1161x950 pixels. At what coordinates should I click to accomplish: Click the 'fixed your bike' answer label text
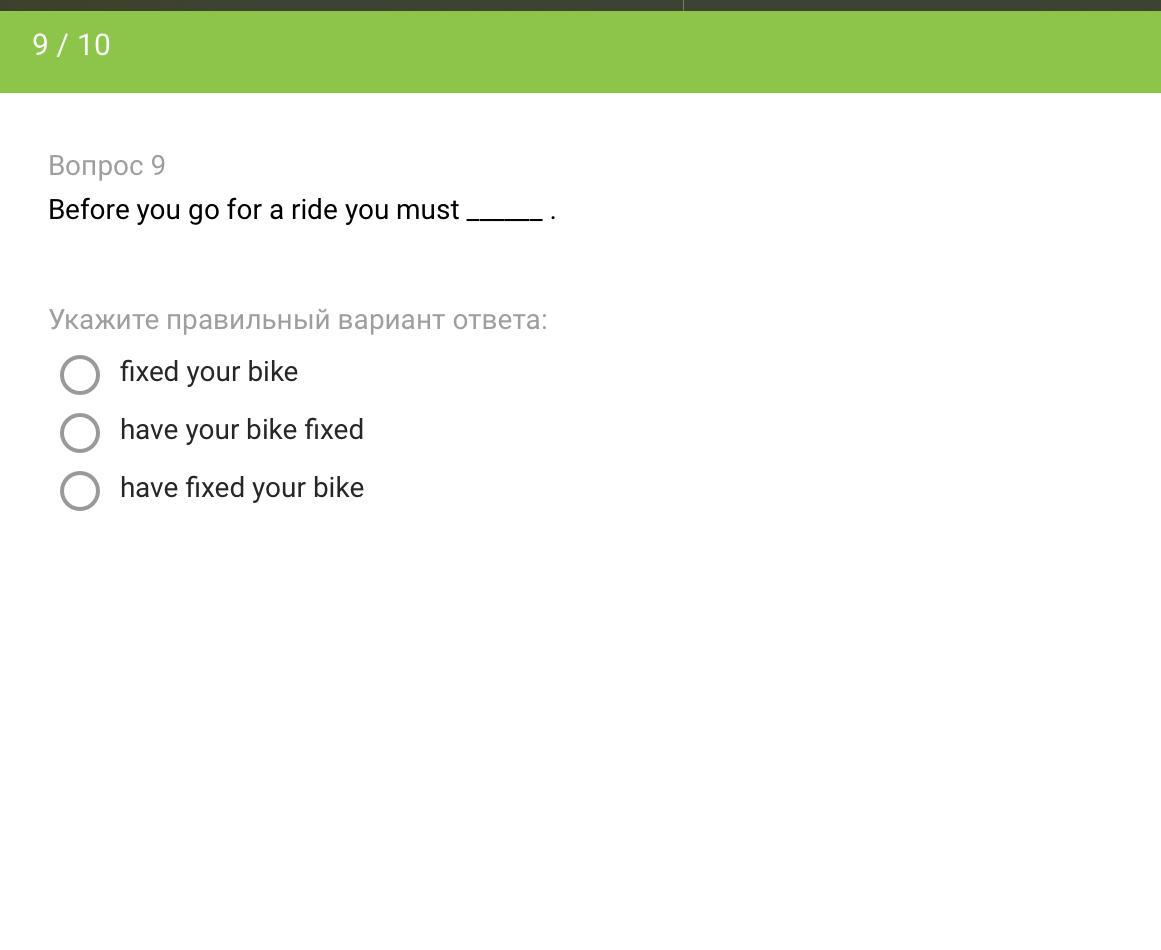(x=208, y=372)
